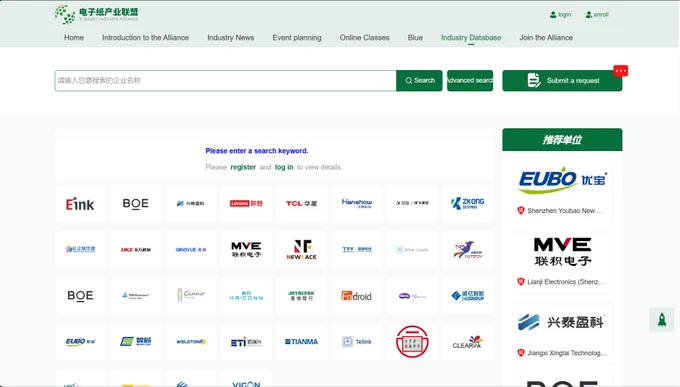Click the login link at top
The image size is (680, 387).
[560, 15]
